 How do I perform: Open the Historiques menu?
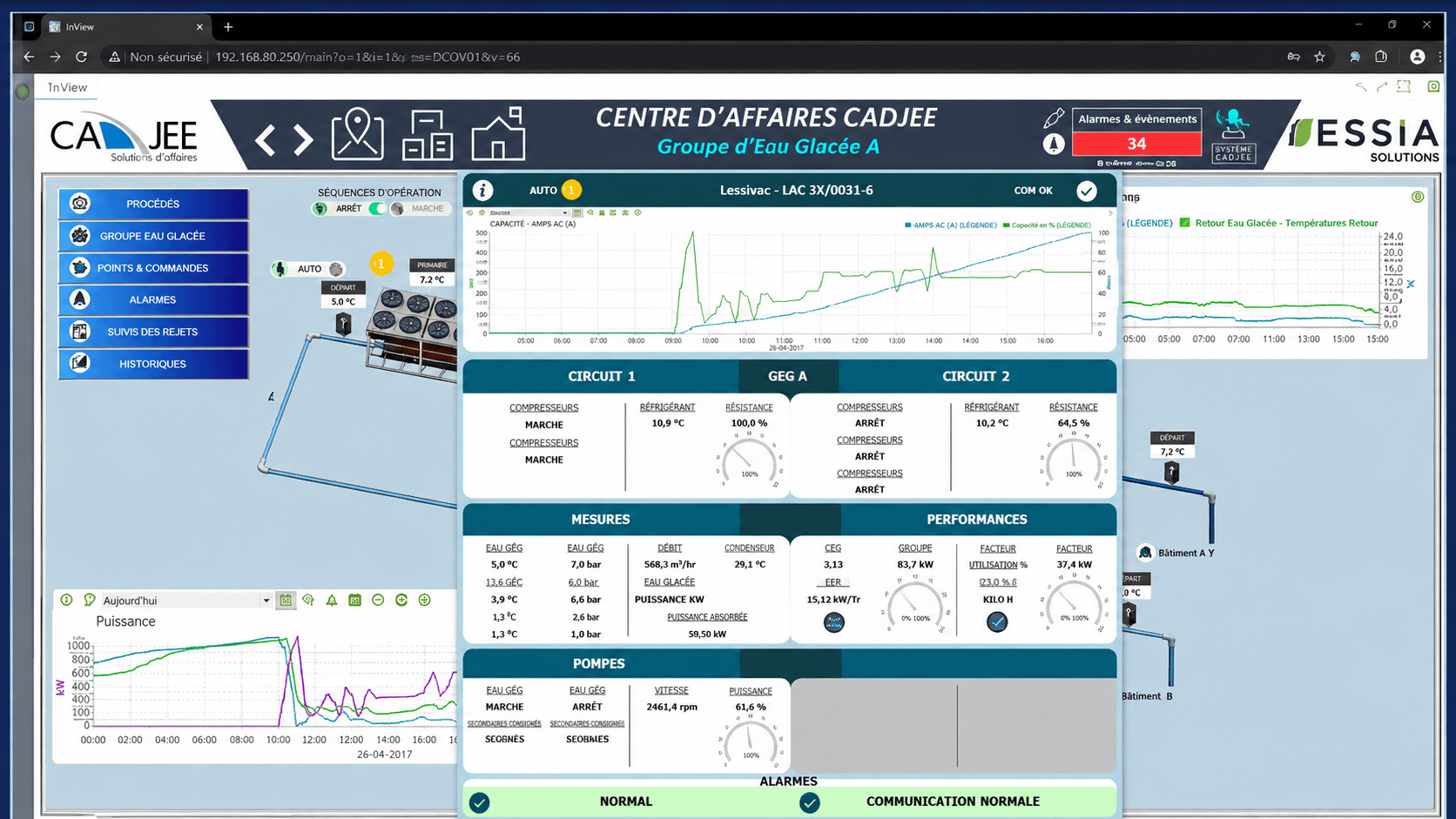pos(153,364)
